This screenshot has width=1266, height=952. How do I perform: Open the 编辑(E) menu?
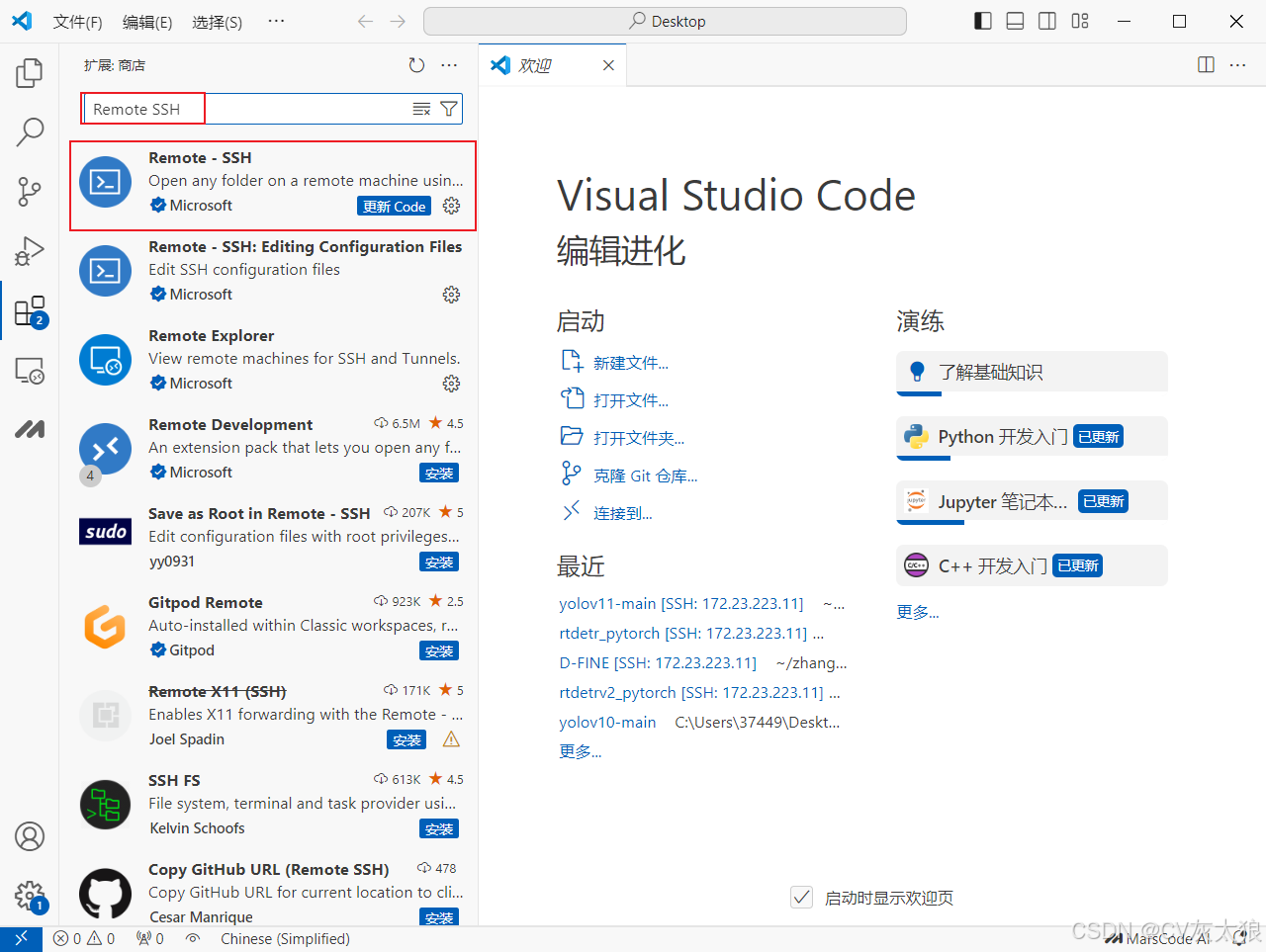click(147, 22)
